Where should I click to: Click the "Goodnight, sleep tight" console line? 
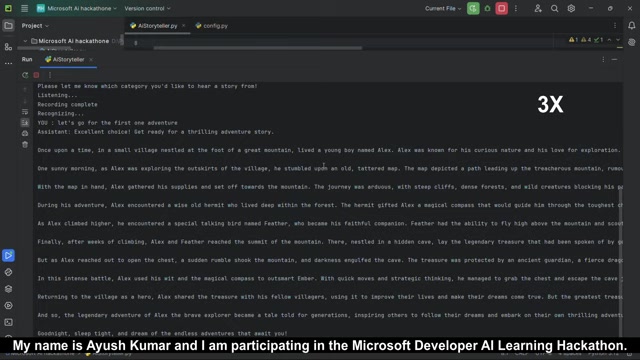click(162, 333)
